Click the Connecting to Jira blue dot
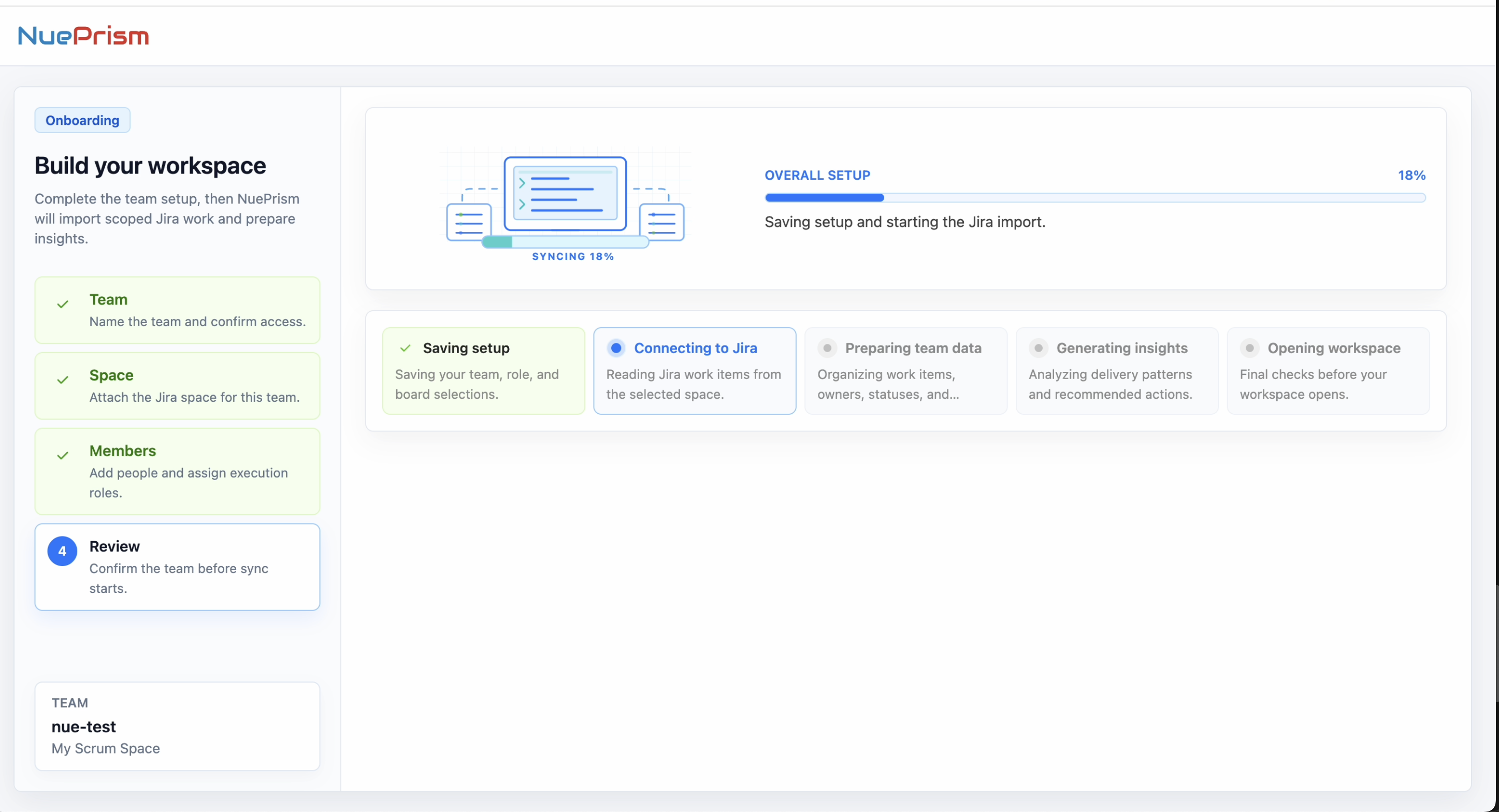The height and width of the screenshot is (812, 1499). pyautogui.click(x=616, y=348)
